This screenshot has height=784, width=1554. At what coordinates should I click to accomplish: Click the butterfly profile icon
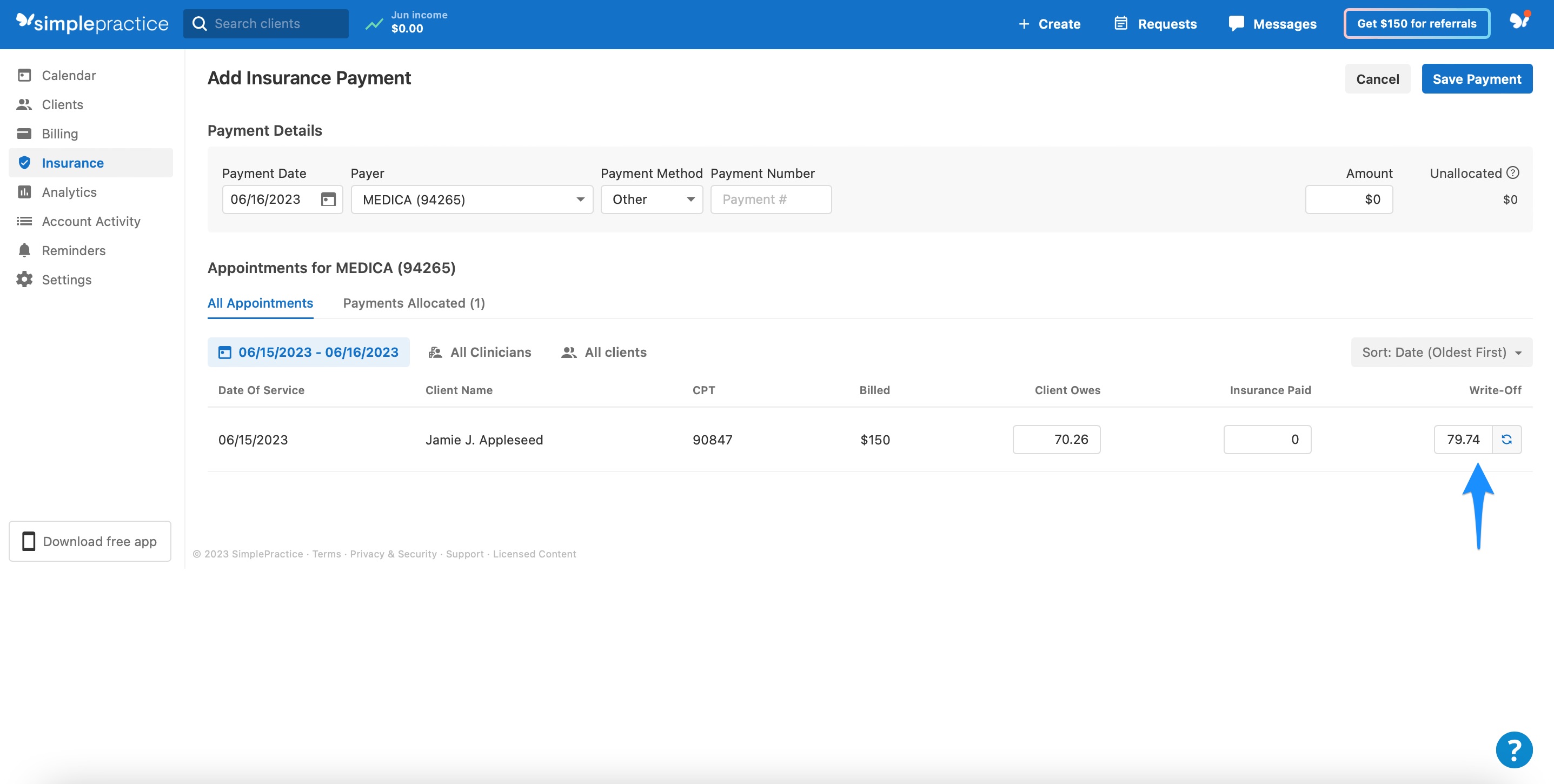1519,21
